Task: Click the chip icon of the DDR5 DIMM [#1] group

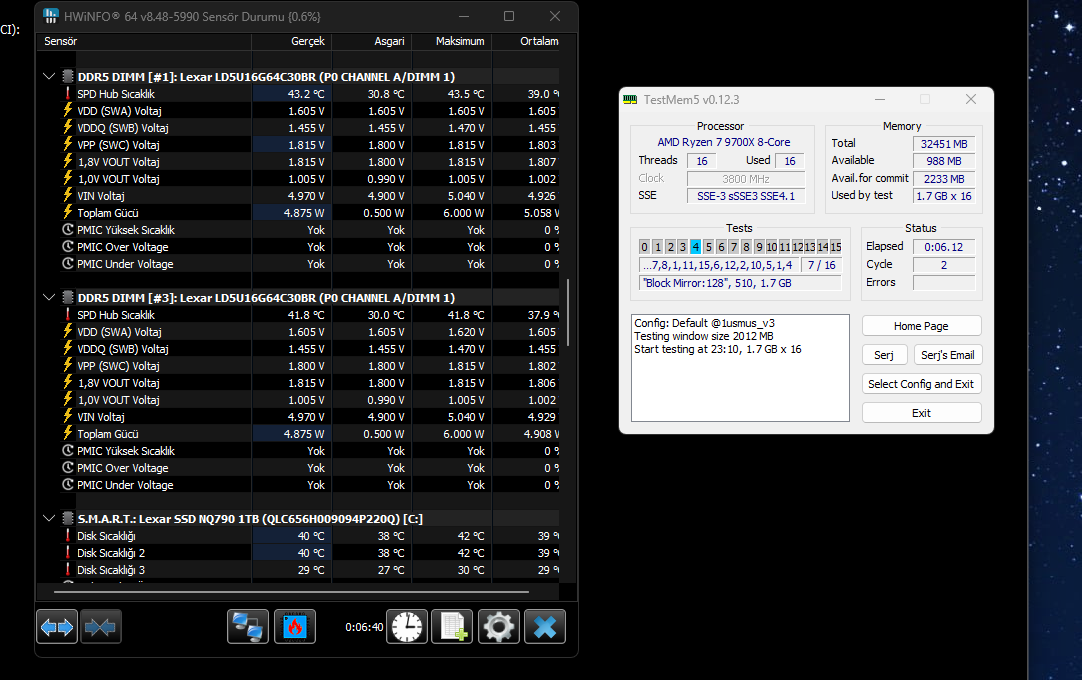Action: pos(68,76)
